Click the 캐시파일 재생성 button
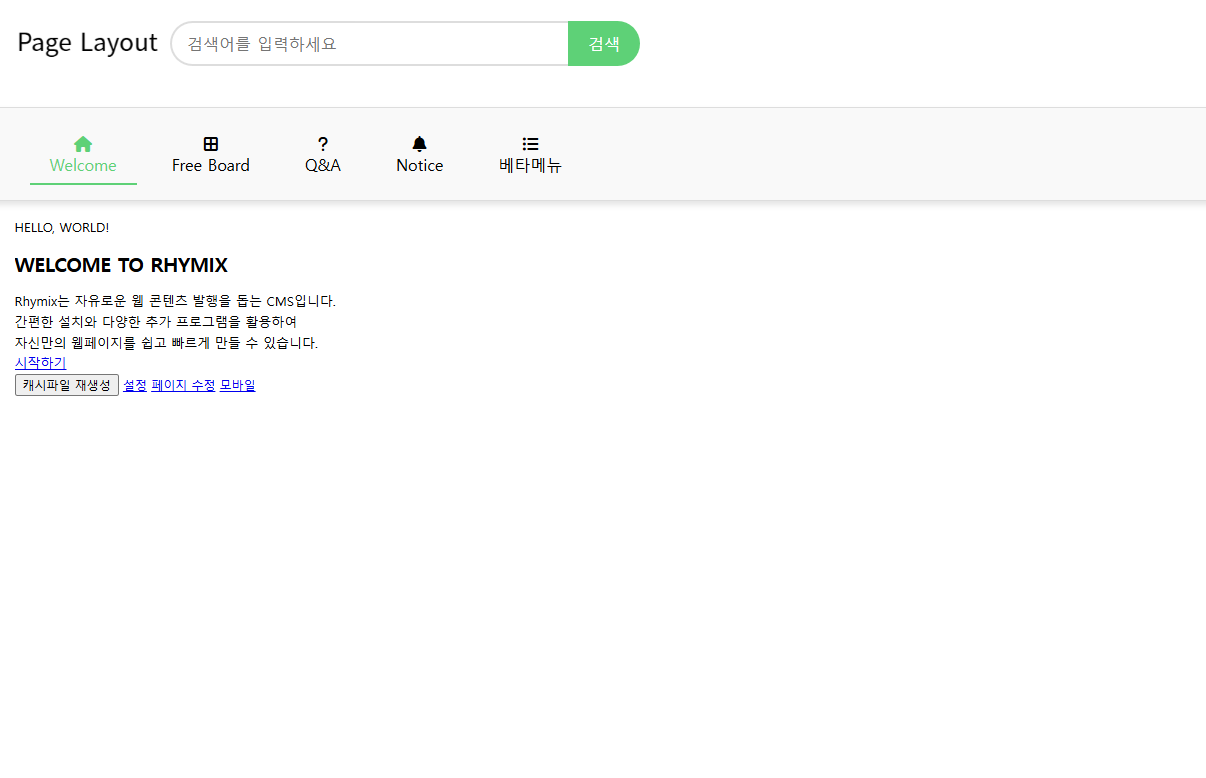Viewport: 1206px width, 778px height. point(67,385)
